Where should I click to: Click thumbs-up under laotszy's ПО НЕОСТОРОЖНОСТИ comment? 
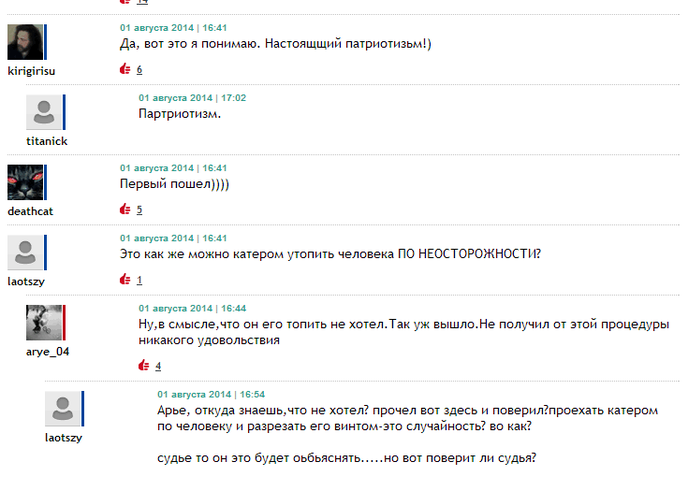[125, 280]
